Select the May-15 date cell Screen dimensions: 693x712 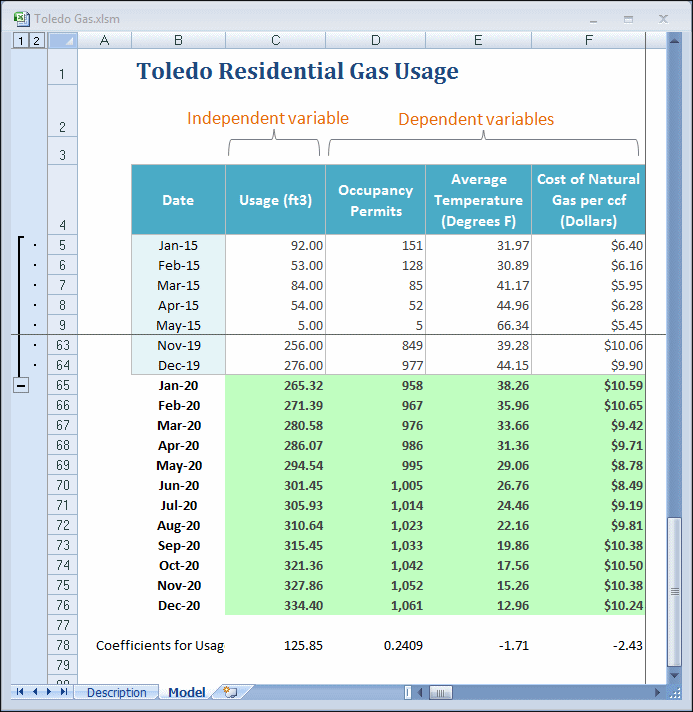click(178, 325)
